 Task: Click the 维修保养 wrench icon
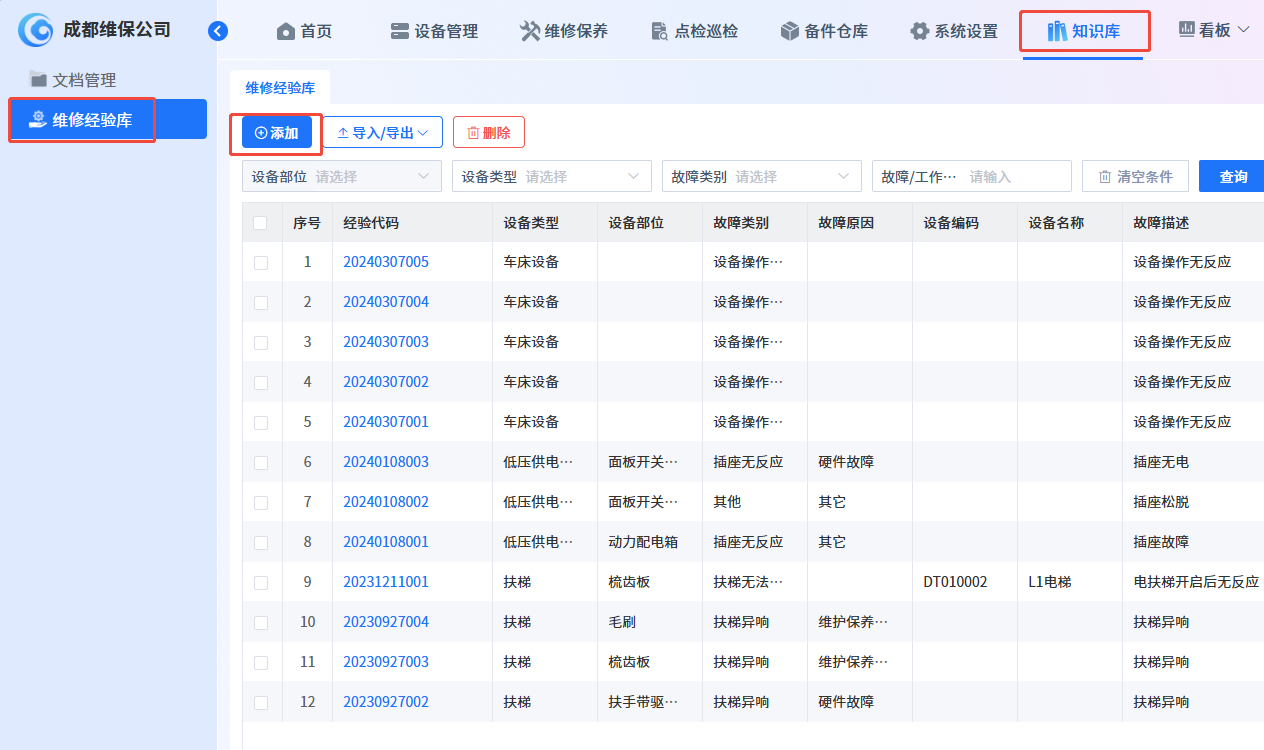(530, 32)
